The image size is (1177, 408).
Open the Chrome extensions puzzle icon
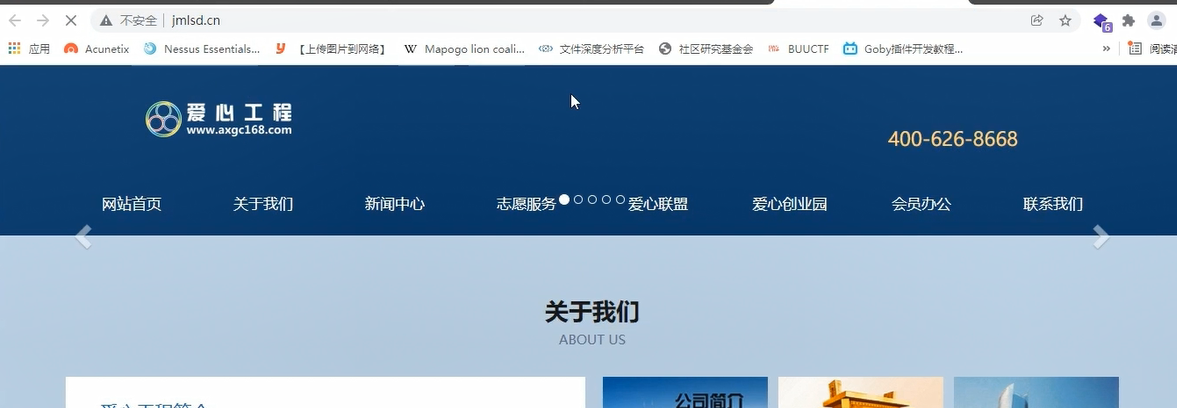tap(1128, 20)
